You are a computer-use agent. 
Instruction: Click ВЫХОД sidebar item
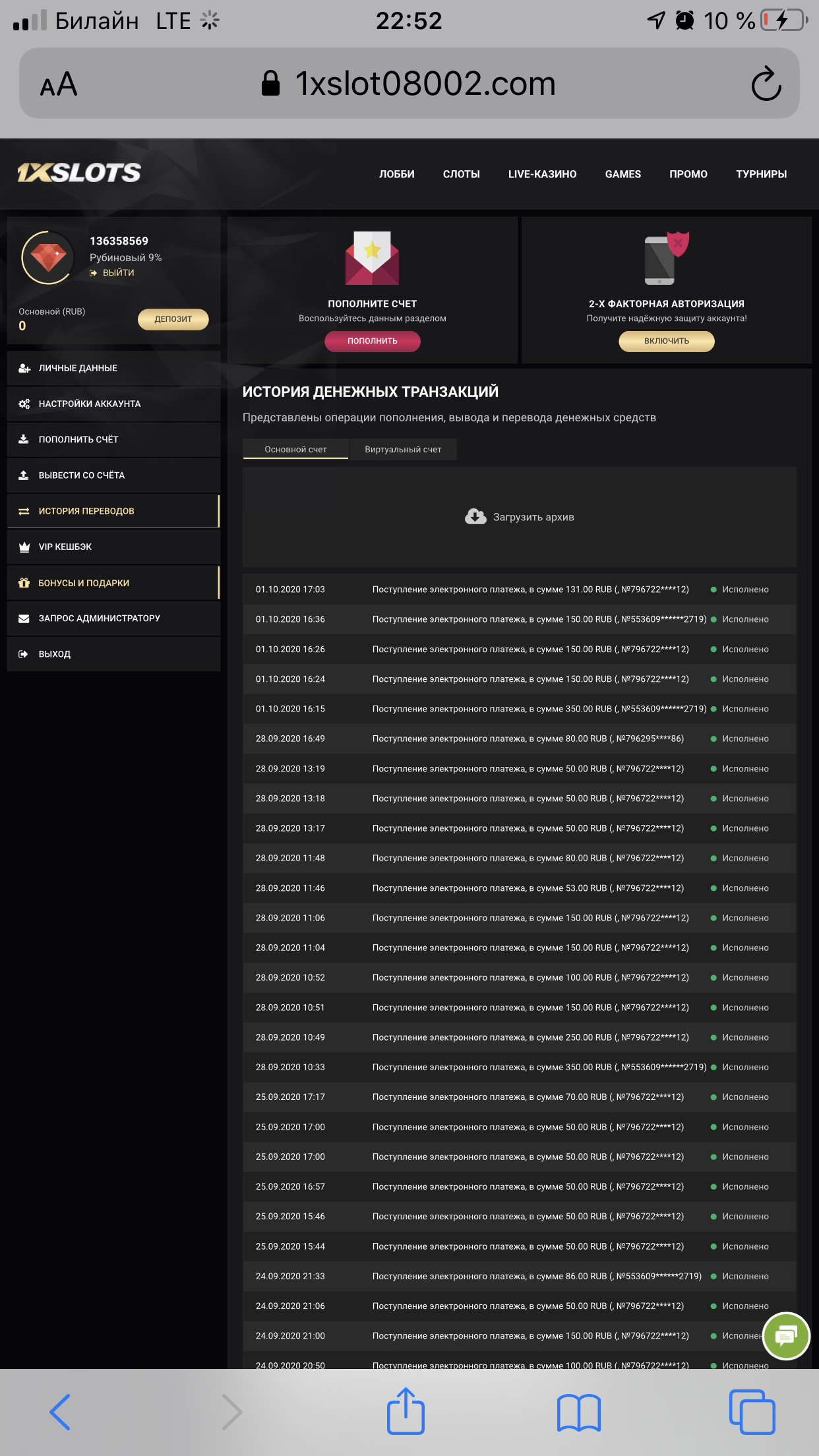(x=113, y=654)
